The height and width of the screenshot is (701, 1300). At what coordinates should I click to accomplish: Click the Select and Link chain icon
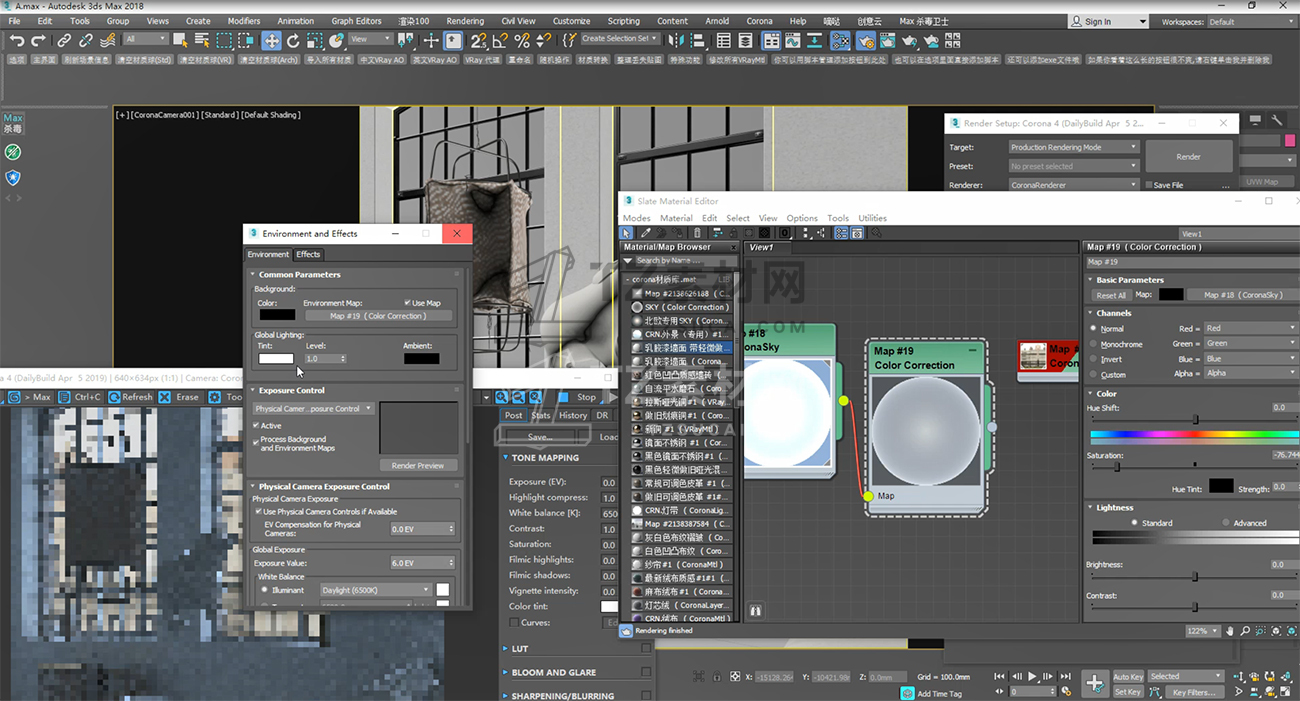point(64,40)
